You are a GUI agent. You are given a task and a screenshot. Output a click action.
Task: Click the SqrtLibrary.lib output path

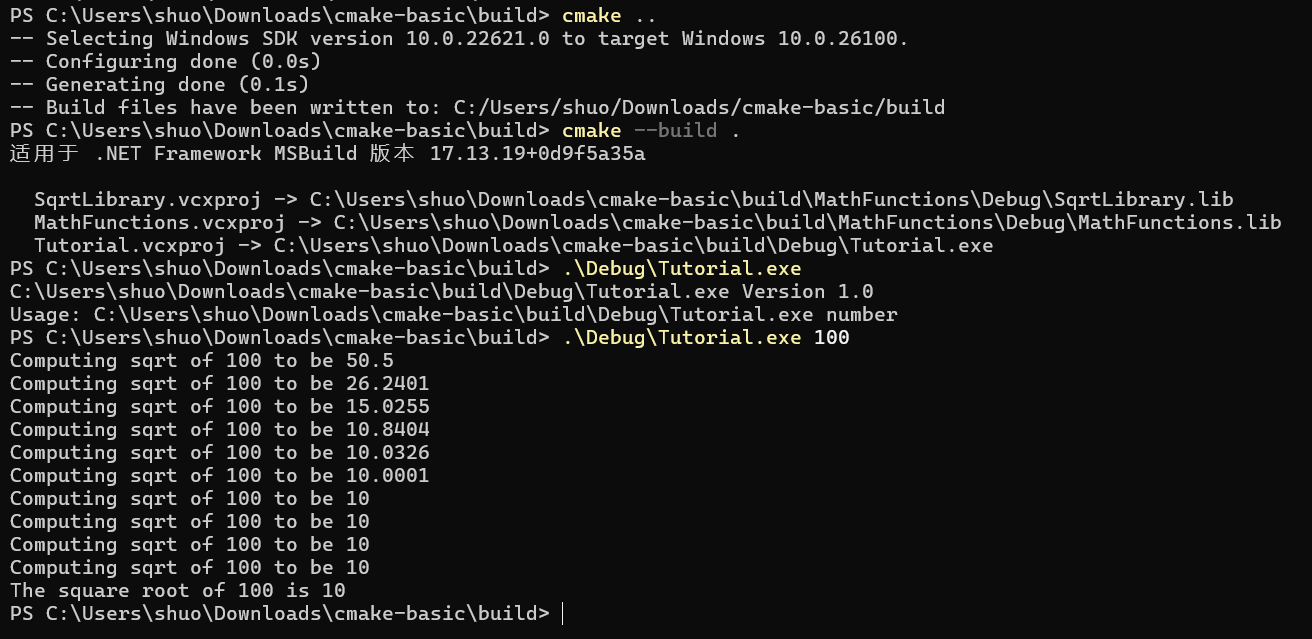(x=771, y=200)
